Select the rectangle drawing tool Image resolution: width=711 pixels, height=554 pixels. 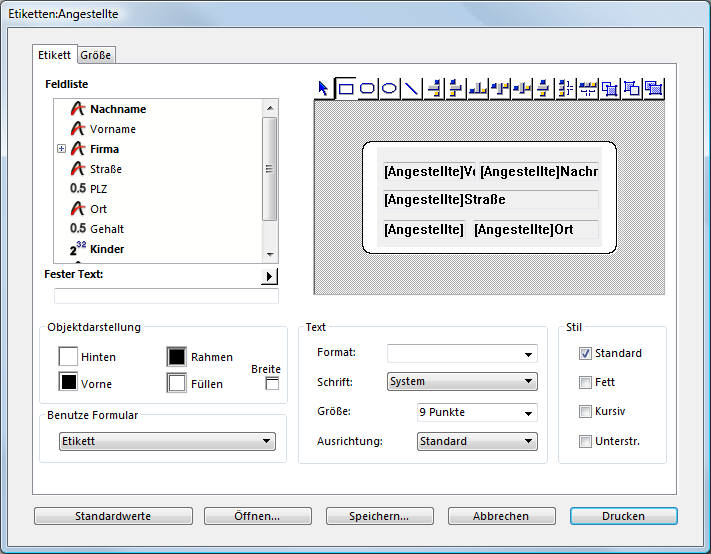346,88
